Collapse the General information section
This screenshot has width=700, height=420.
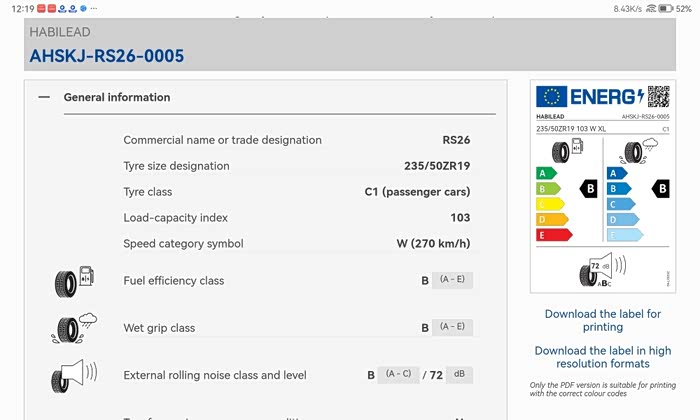pos(44,97)
